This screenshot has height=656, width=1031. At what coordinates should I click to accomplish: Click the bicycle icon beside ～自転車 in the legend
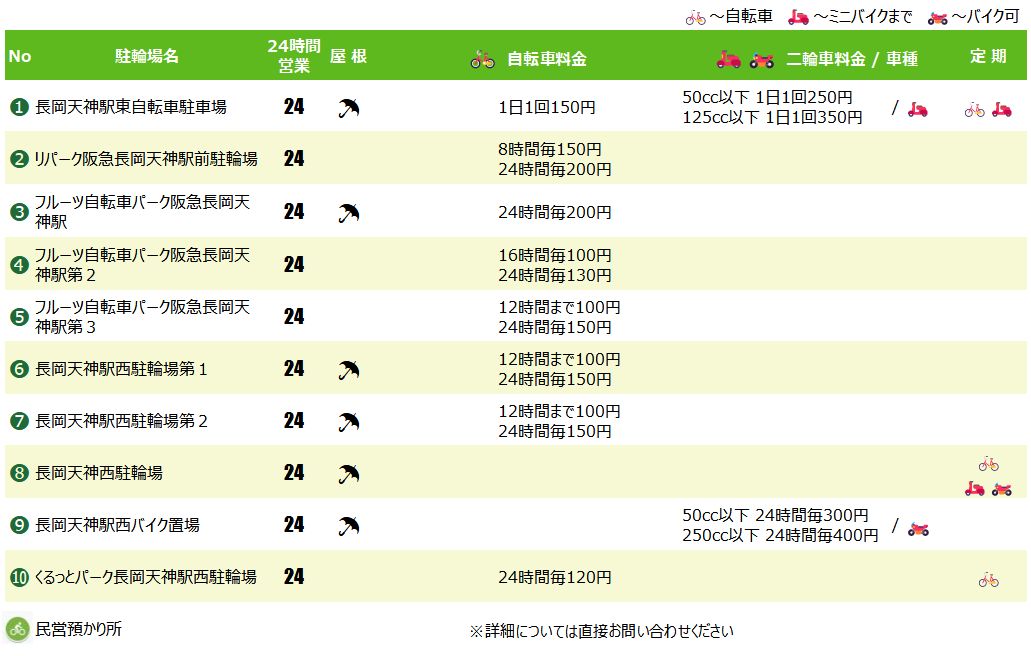point(695,17)
